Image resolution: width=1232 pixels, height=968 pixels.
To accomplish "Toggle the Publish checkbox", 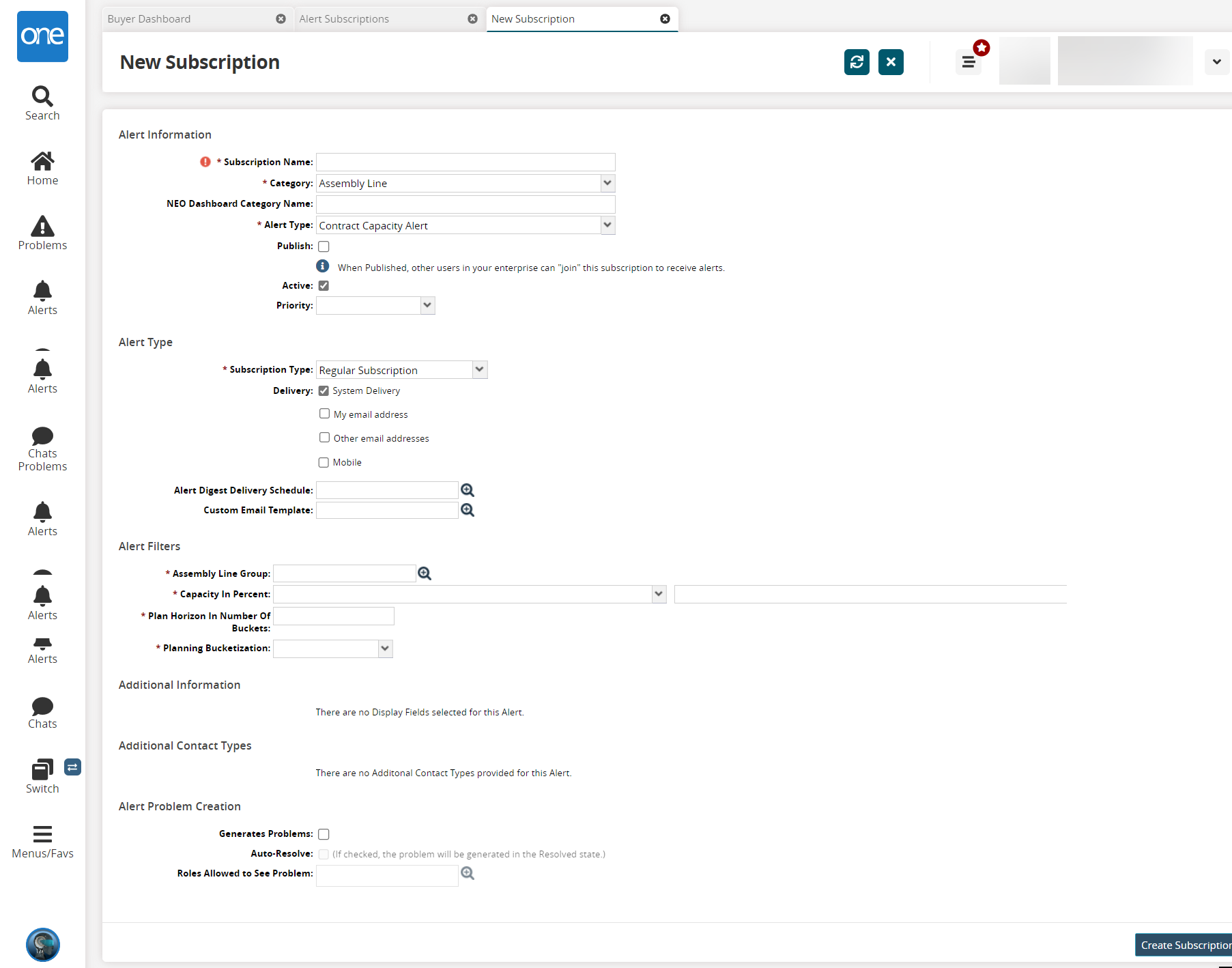I will 324,246.
